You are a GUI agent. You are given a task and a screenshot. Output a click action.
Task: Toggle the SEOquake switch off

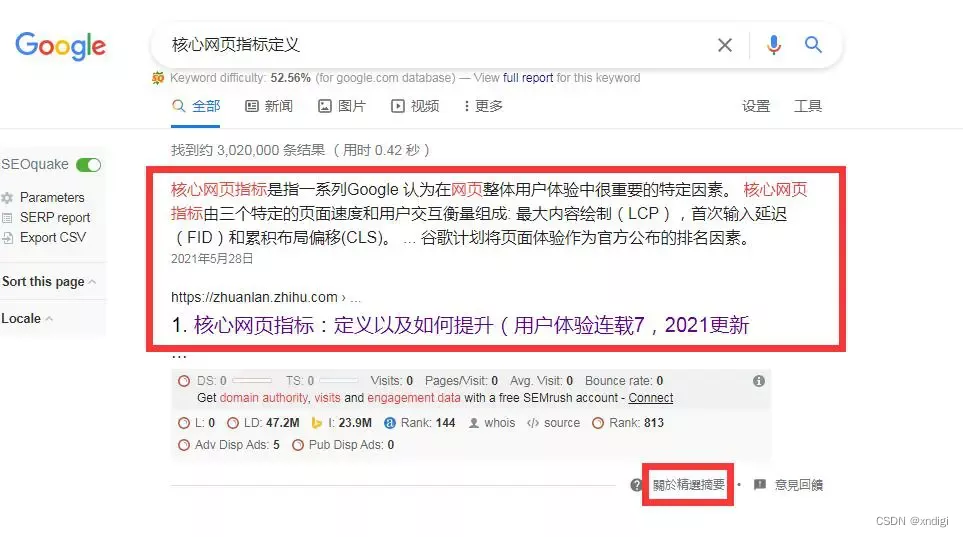88,165
